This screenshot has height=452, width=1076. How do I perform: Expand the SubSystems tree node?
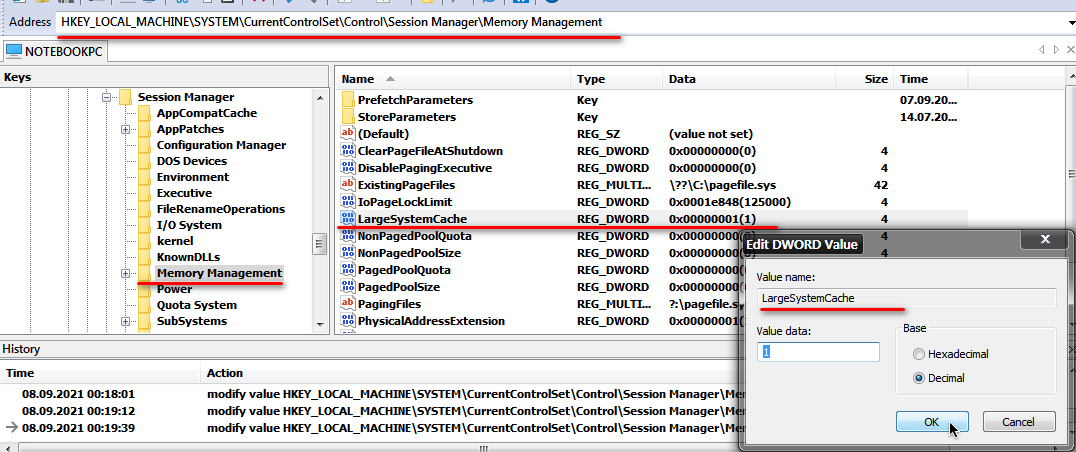pos(125,322)
